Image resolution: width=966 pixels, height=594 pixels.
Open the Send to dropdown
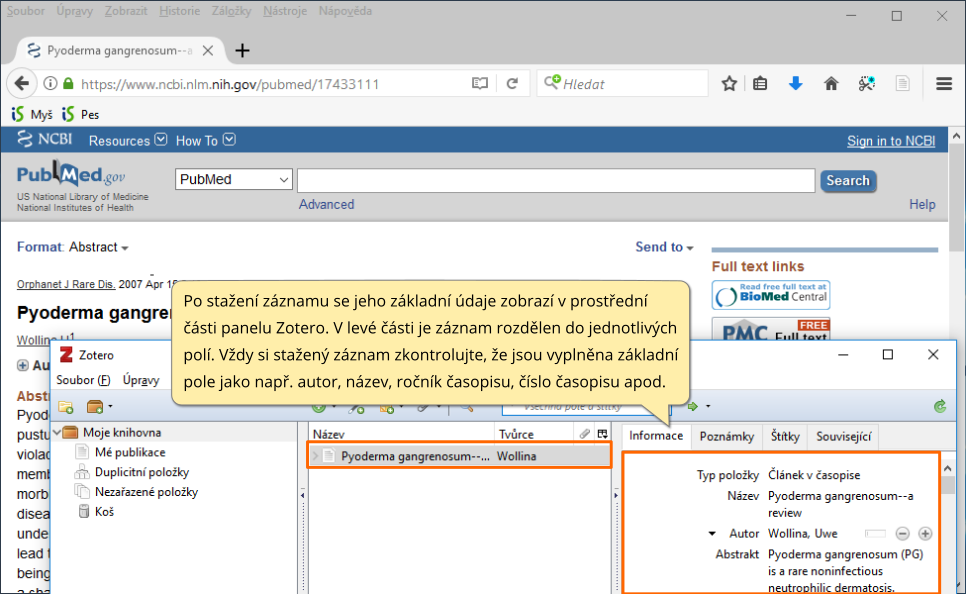[x=664, y=247]
